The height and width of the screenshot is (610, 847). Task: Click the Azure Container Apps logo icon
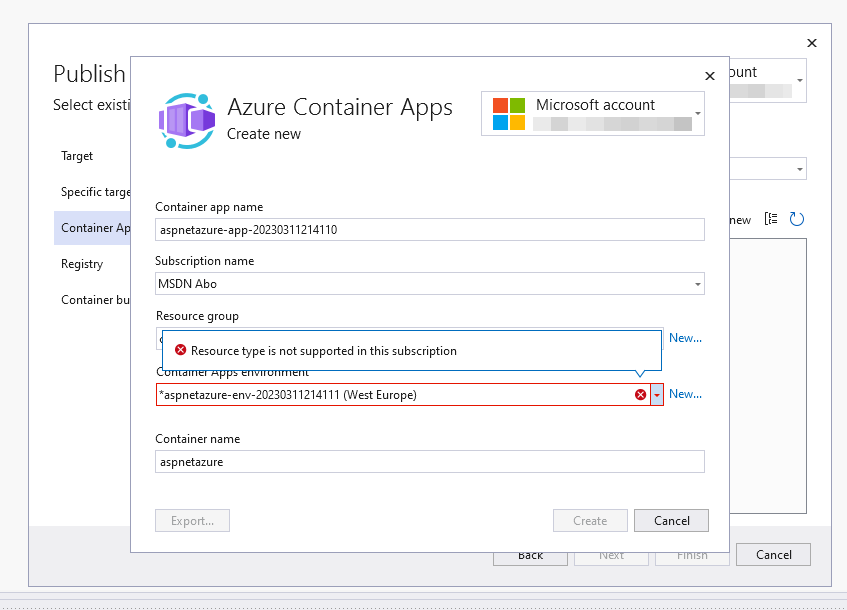click(x=187, y=120)
